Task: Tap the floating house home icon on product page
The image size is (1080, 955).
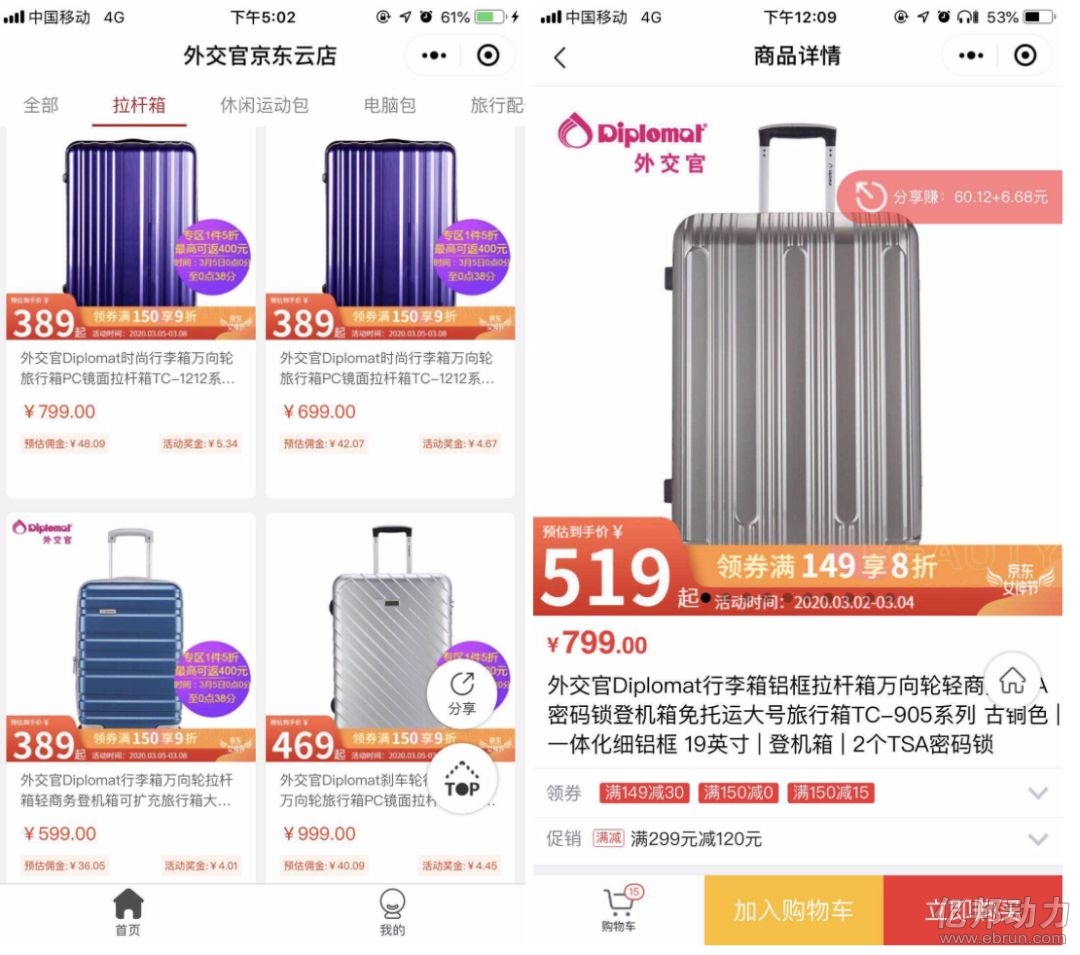Action: coord(1012,680)
